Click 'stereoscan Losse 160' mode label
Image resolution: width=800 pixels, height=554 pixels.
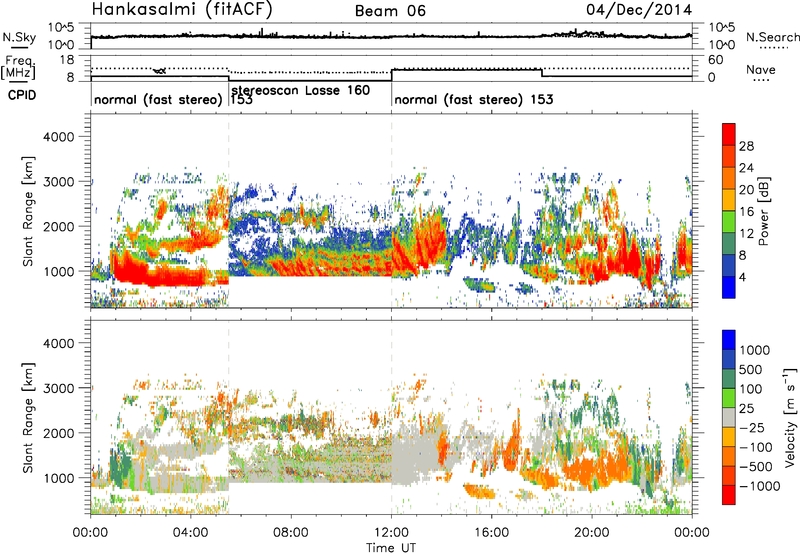click(x=301, y=91)
